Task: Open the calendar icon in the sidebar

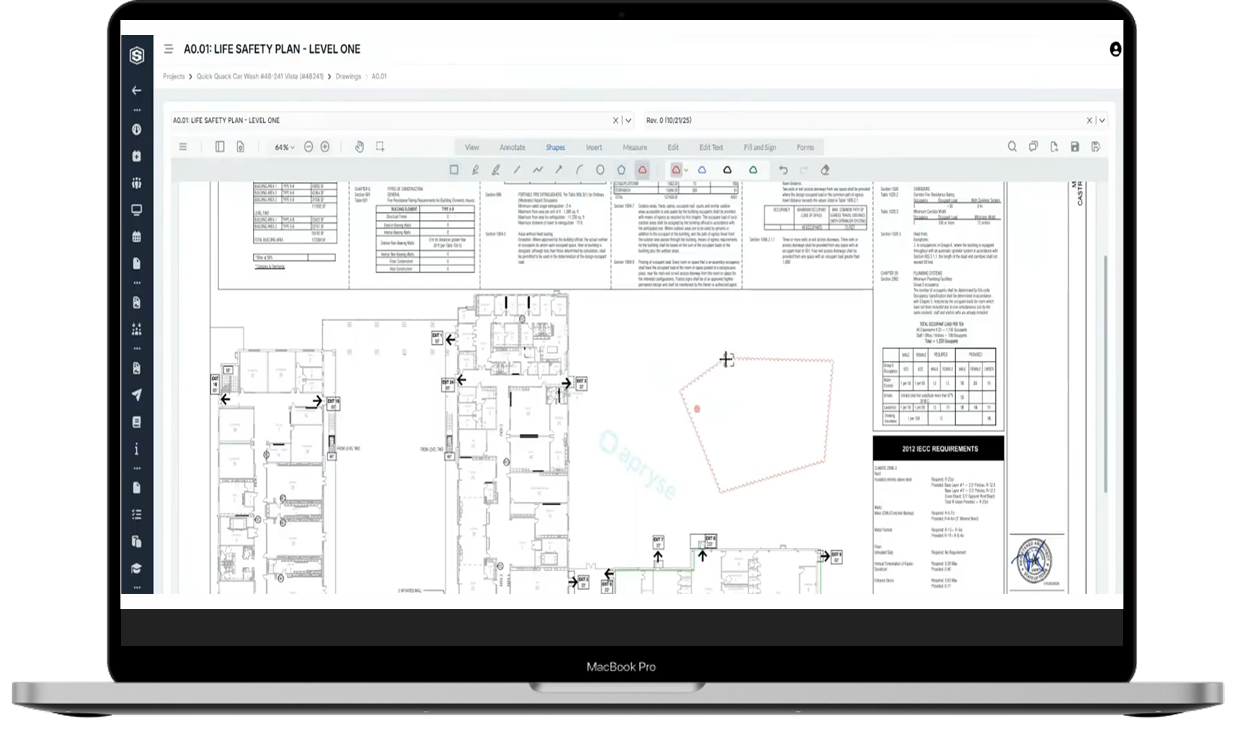Action: 137,237
